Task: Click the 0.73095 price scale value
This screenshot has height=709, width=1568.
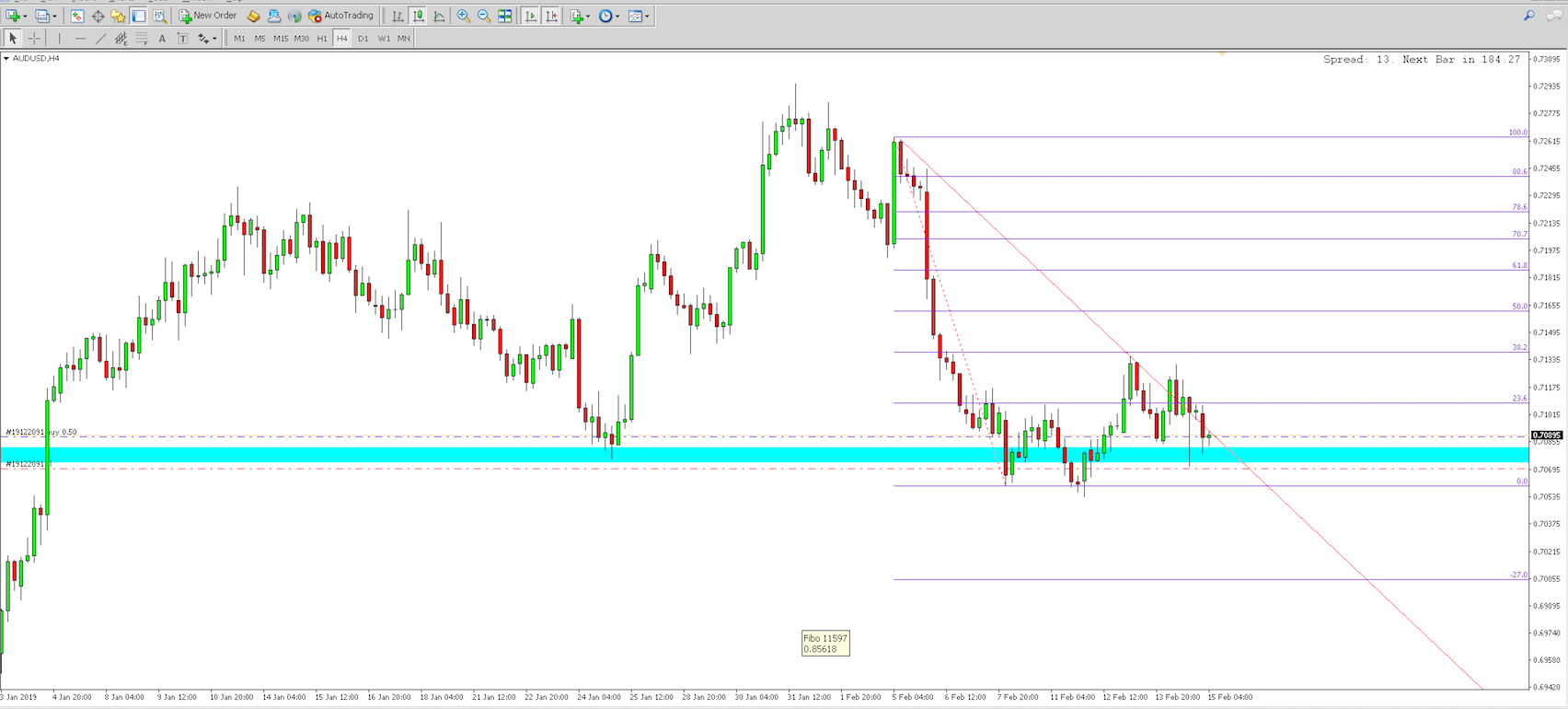Action: click(1547, 59)
